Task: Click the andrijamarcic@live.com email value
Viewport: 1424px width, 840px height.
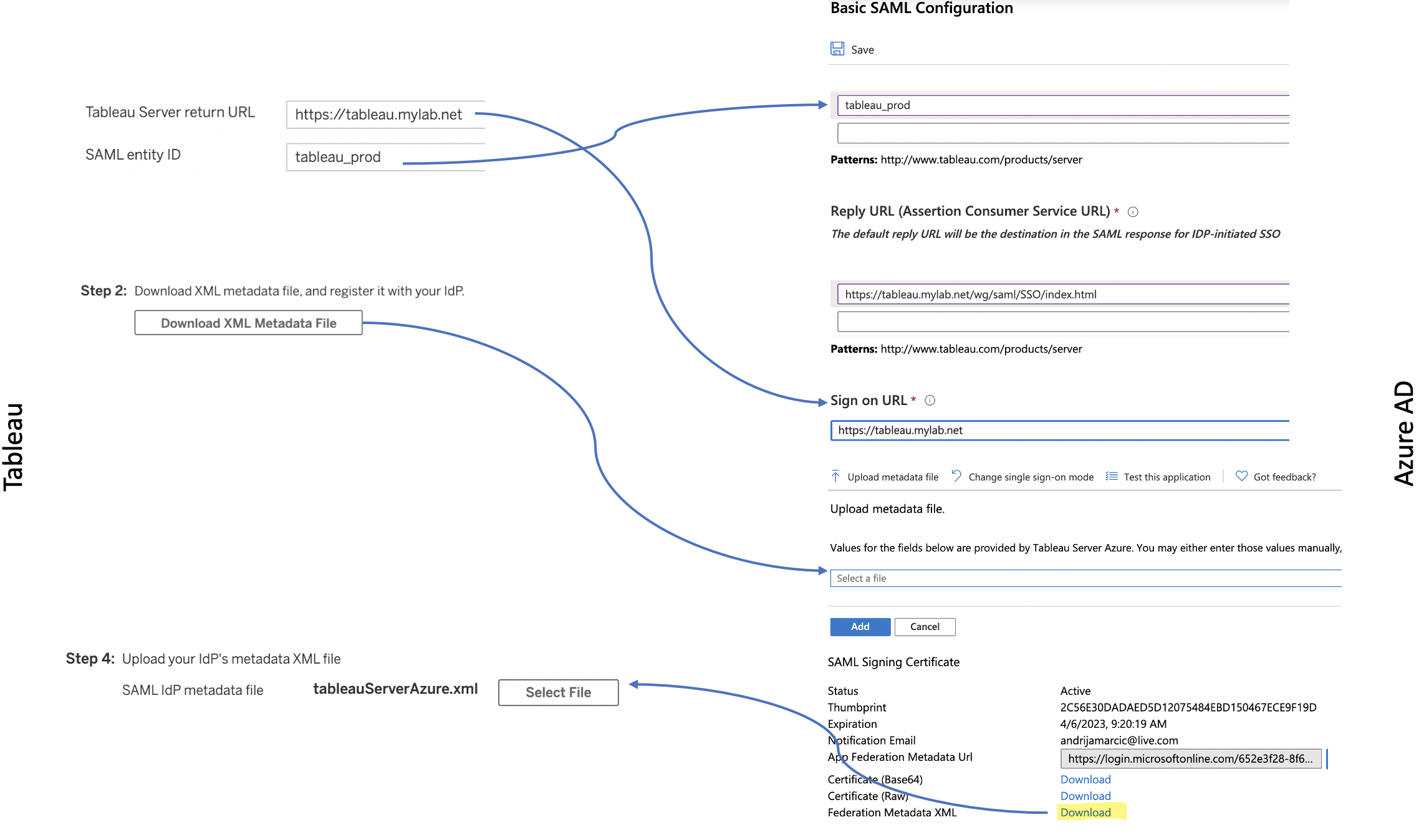Action: click(x=1119, y=741)
